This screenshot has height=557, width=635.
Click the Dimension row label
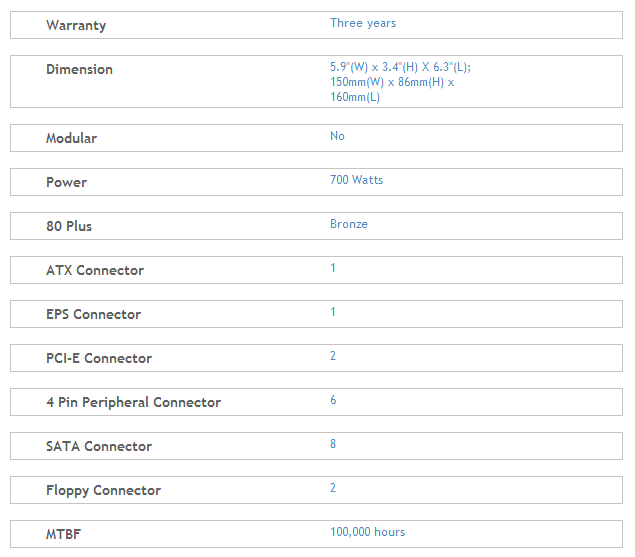click(x=79, y=69)
